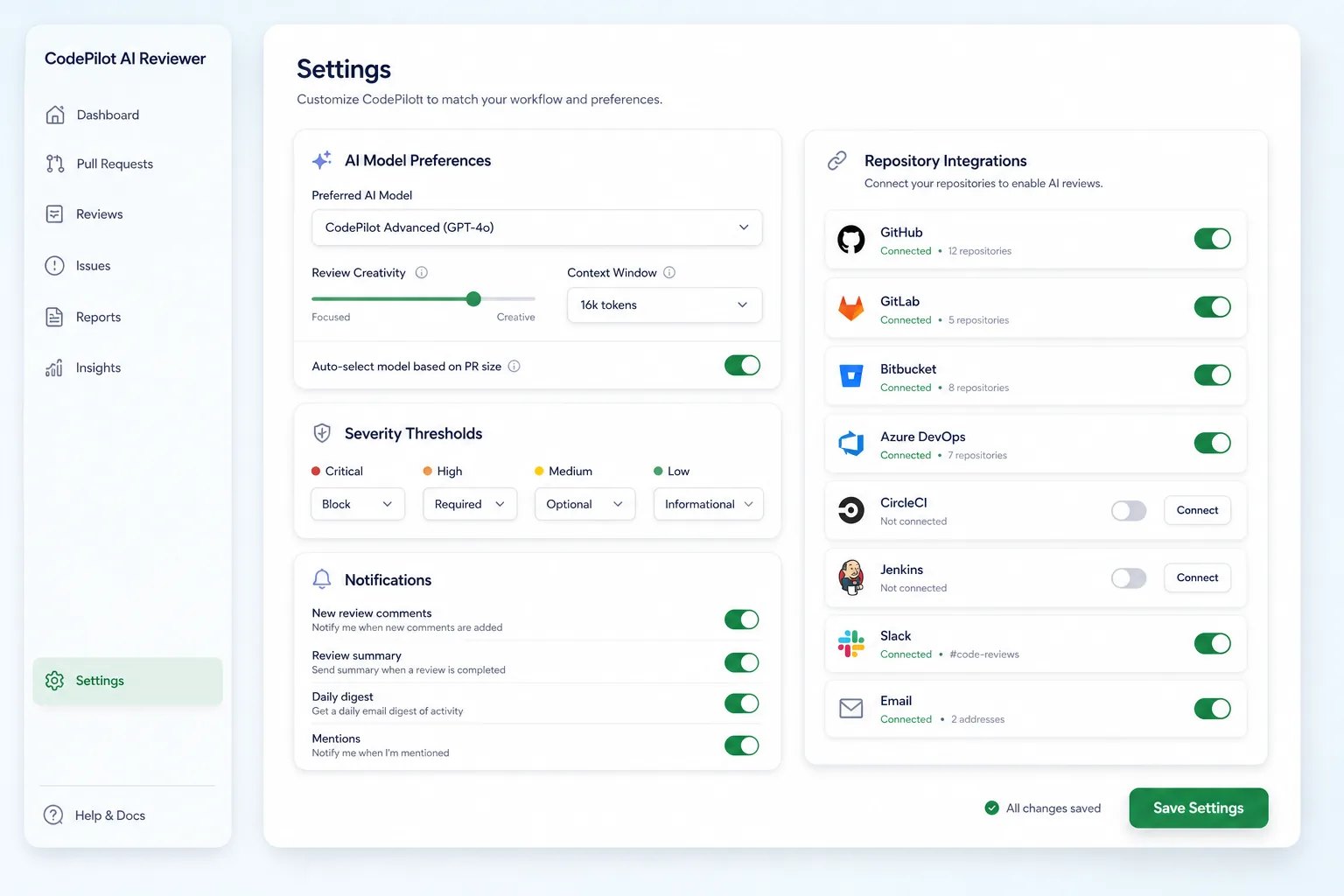Click the Pull Requests branch icon
Viewport: 1344px width, 896px height.
(55, 164)
